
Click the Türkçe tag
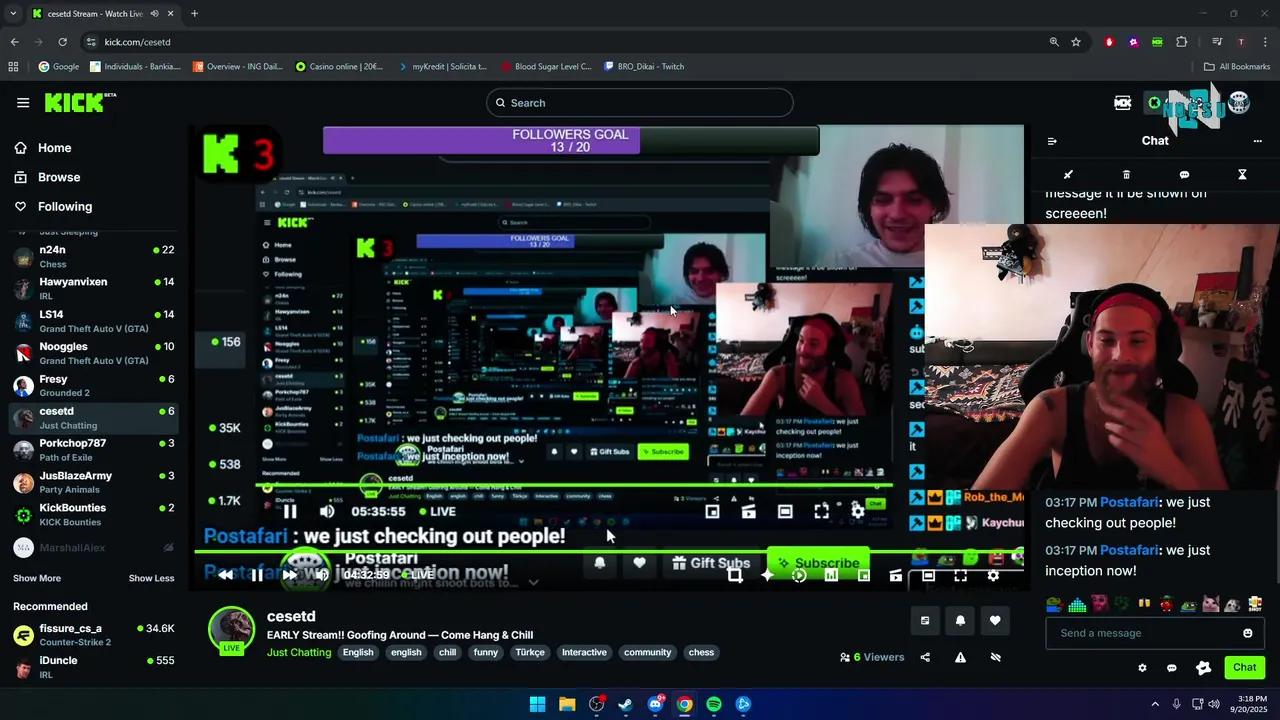tap(530, 652)
